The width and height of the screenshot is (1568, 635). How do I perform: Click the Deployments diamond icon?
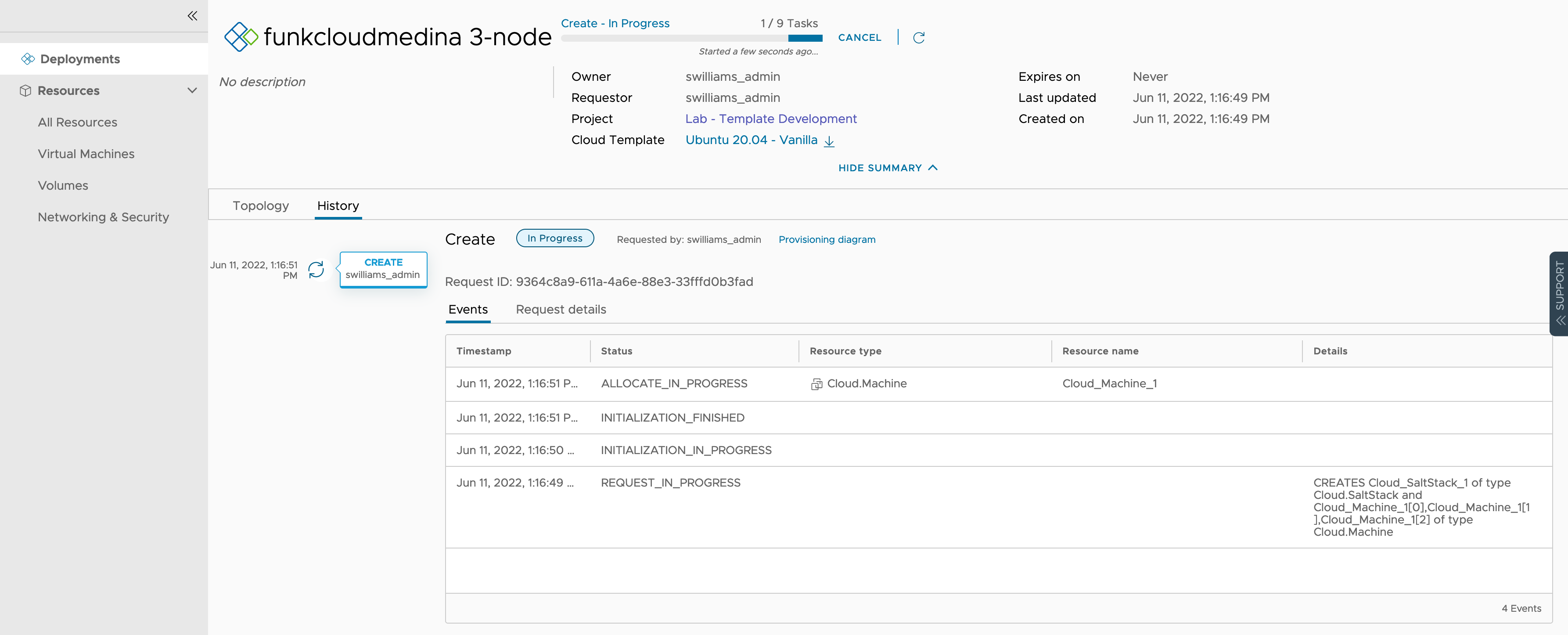point(27,59)
